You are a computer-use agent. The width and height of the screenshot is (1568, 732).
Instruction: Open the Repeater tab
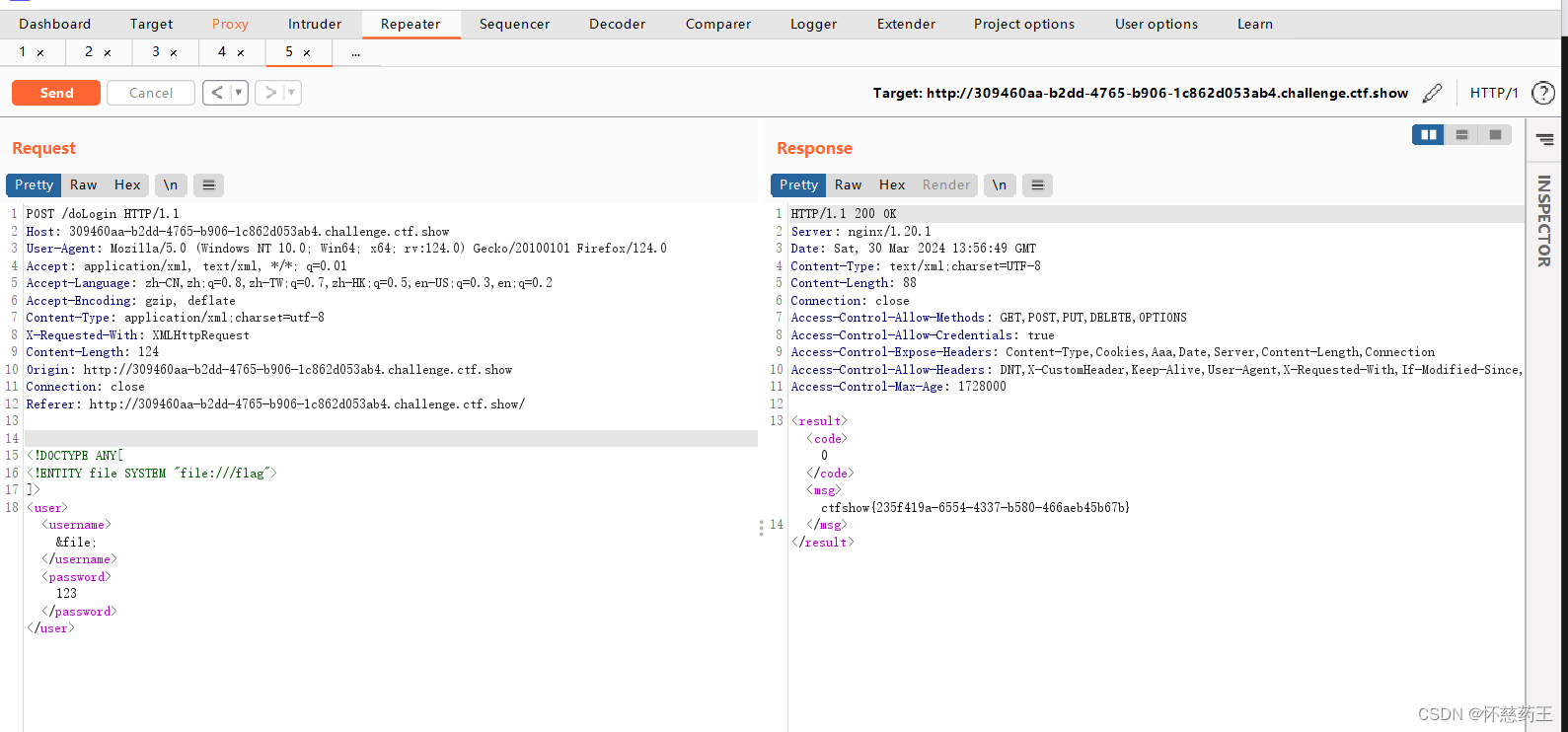[411, 24]
